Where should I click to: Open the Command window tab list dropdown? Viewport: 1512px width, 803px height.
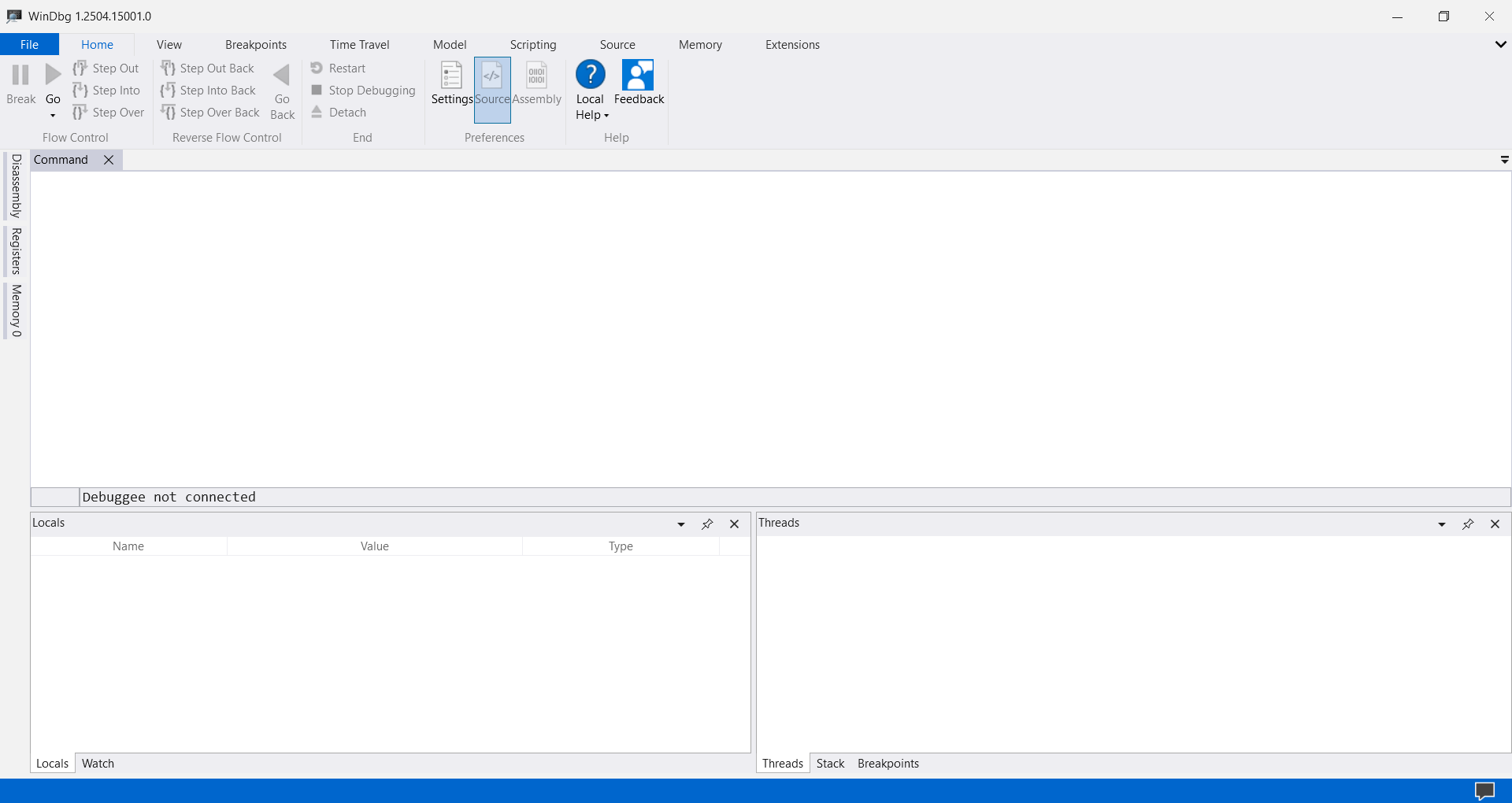(x=1504, y=160)
